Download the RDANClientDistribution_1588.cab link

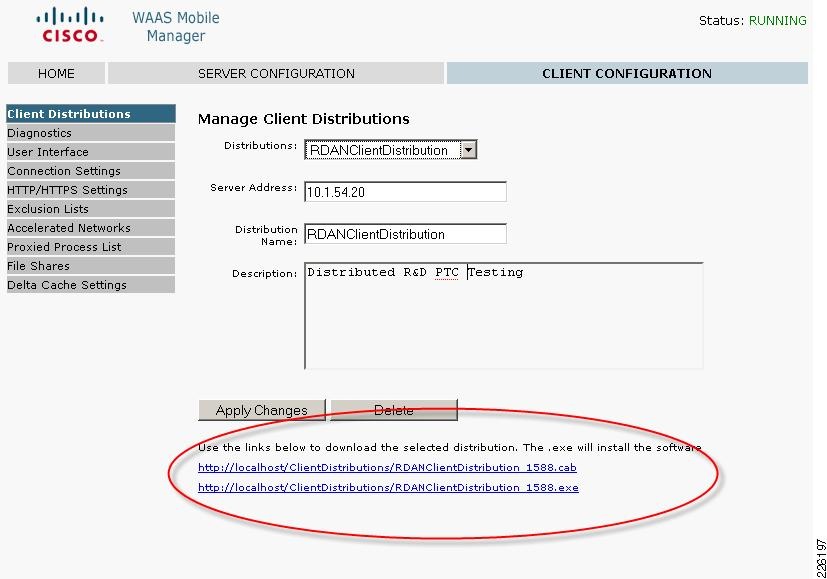[x=387, y=467]
